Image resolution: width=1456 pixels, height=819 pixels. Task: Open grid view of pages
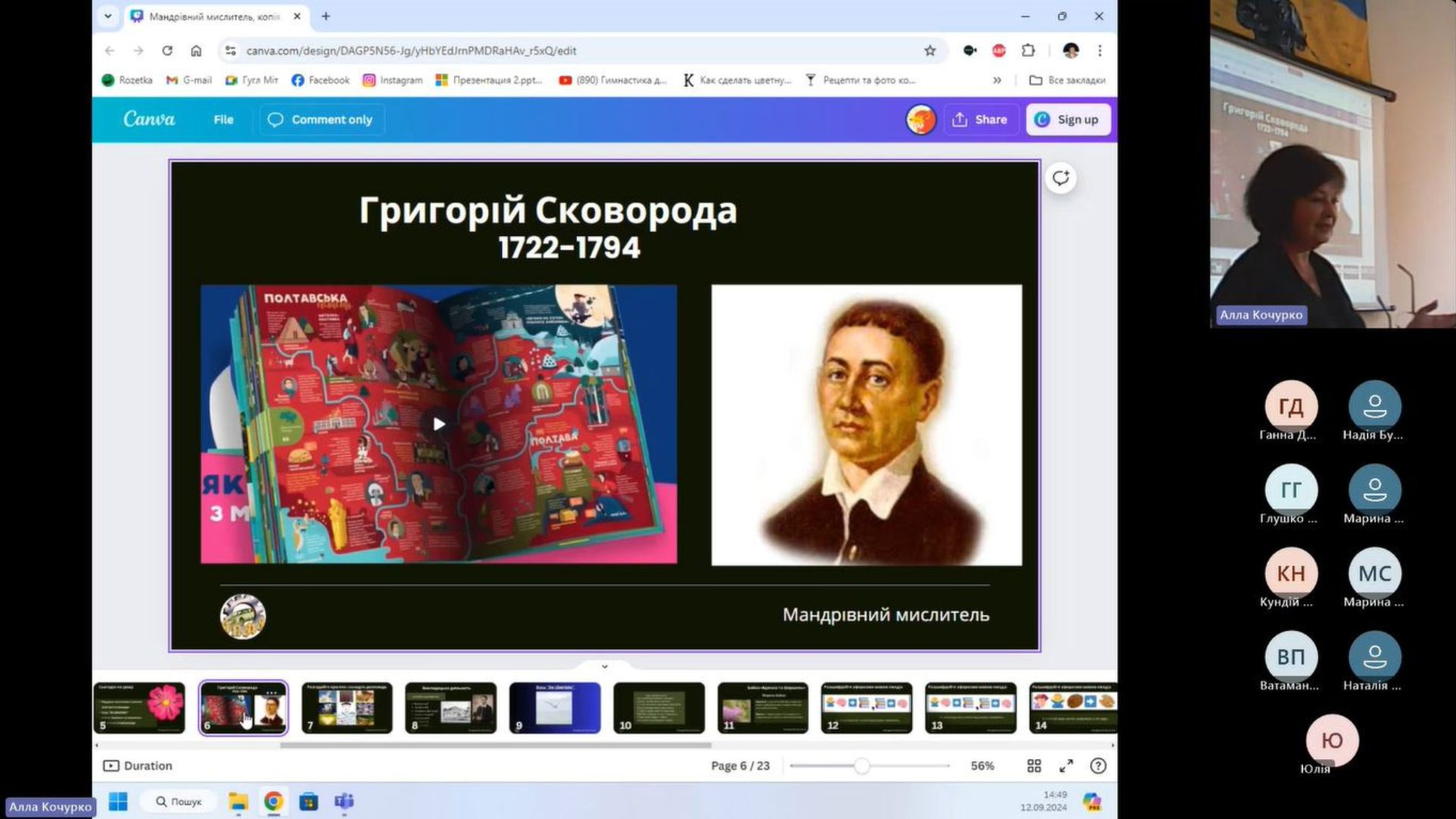[x=1034, y=766]
